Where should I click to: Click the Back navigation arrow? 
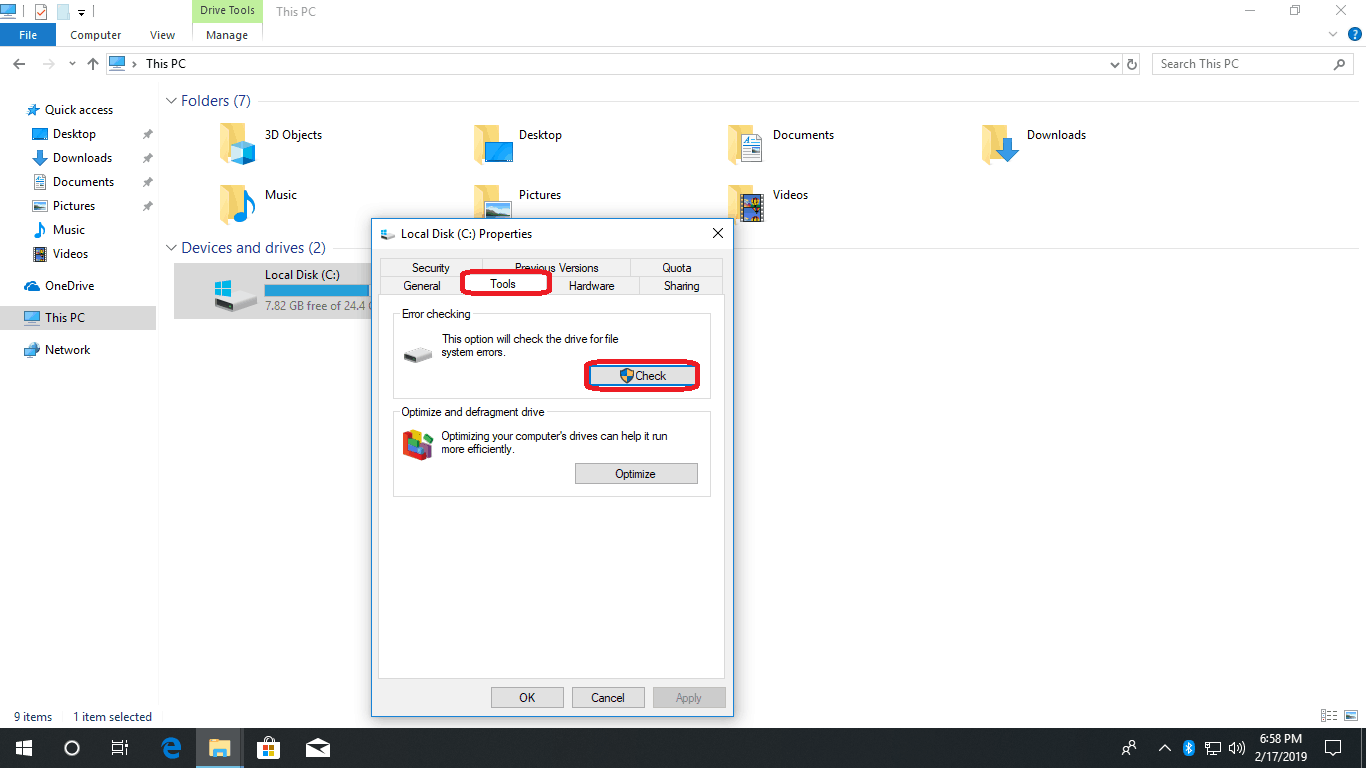point(19,64)
